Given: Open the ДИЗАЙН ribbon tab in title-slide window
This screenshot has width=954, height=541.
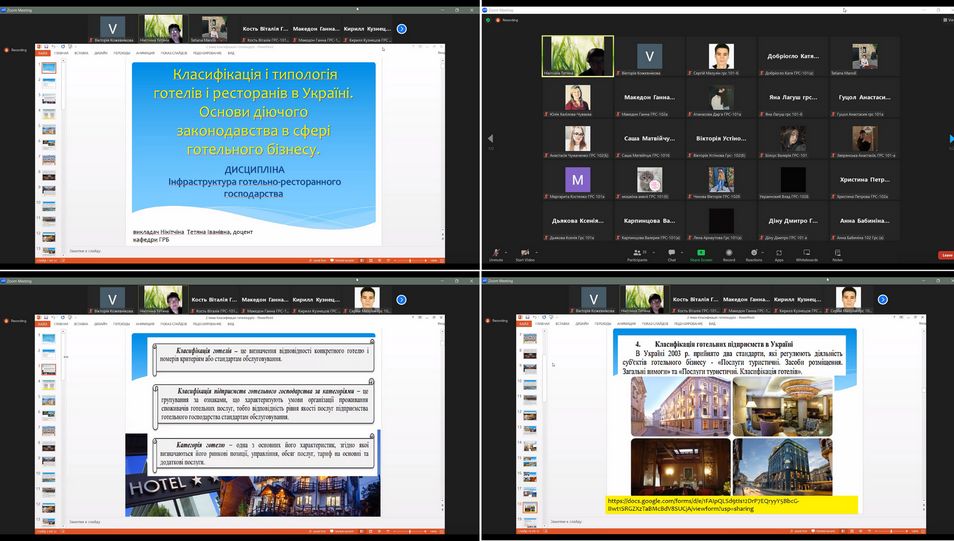Looking at the screenshot, I should click(x=100, y=53).
